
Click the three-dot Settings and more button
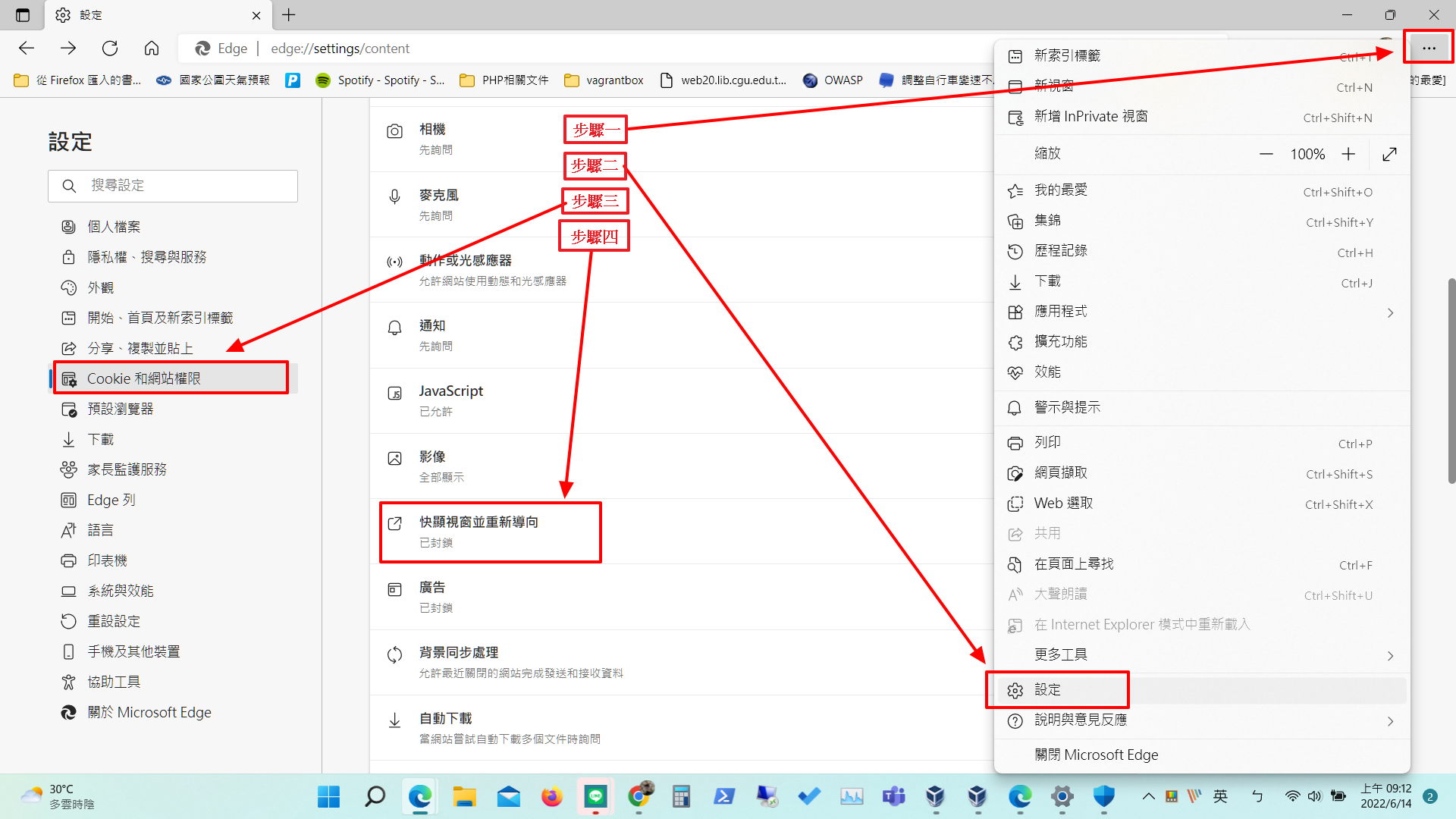click(1429, 48)
